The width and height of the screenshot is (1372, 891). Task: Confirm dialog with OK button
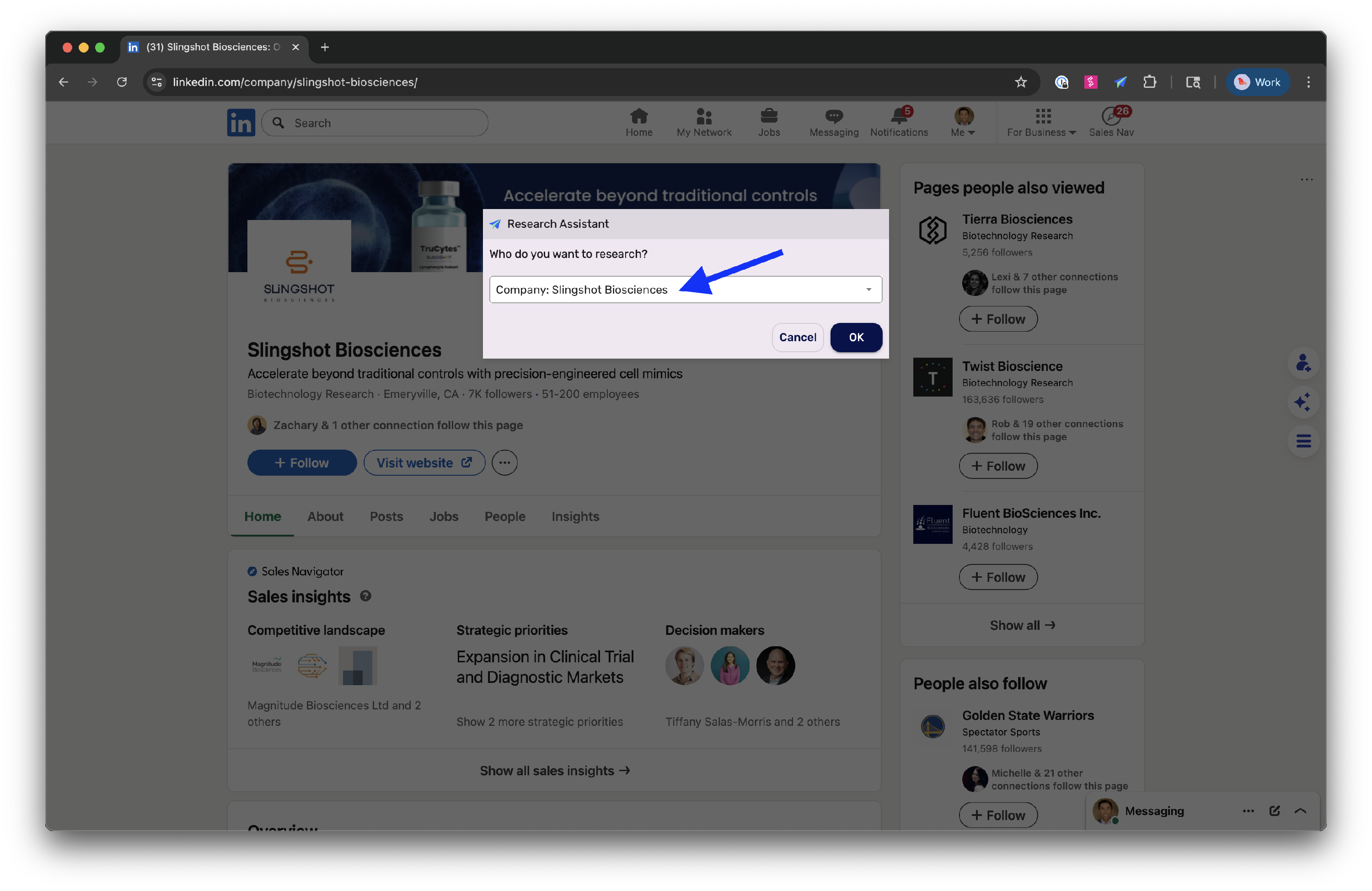(x=856, y=337)
